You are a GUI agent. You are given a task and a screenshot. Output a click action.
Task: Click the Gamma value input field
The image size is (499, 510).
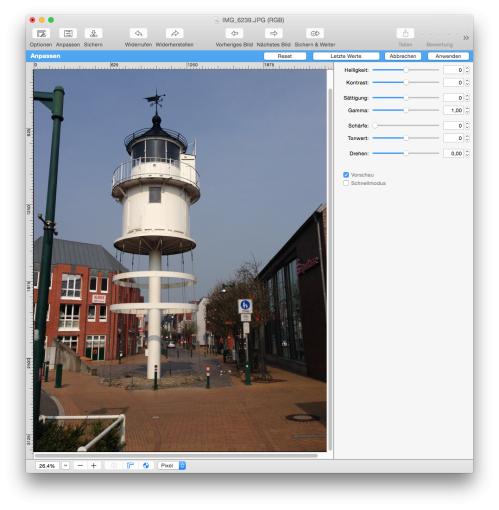coord(454,110)
